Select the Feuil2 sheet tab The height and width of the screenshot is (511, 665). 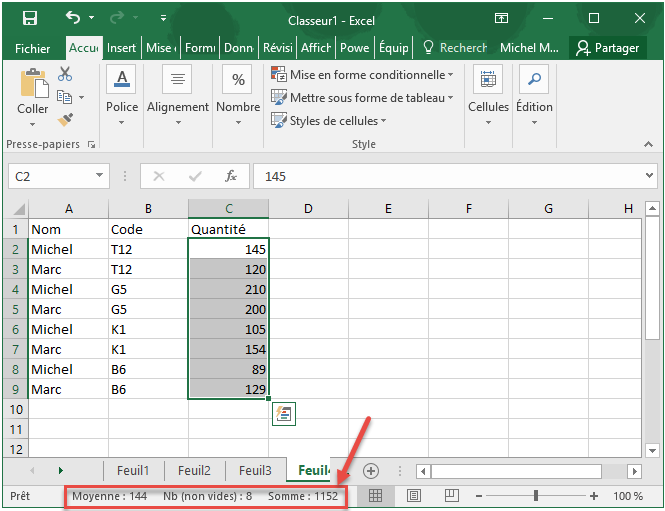194,470
